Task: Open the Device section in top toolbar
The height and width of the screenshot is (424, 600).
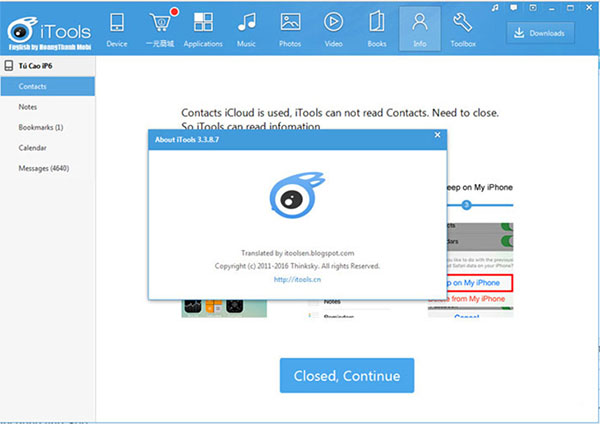Action: (x=117, y=27)
